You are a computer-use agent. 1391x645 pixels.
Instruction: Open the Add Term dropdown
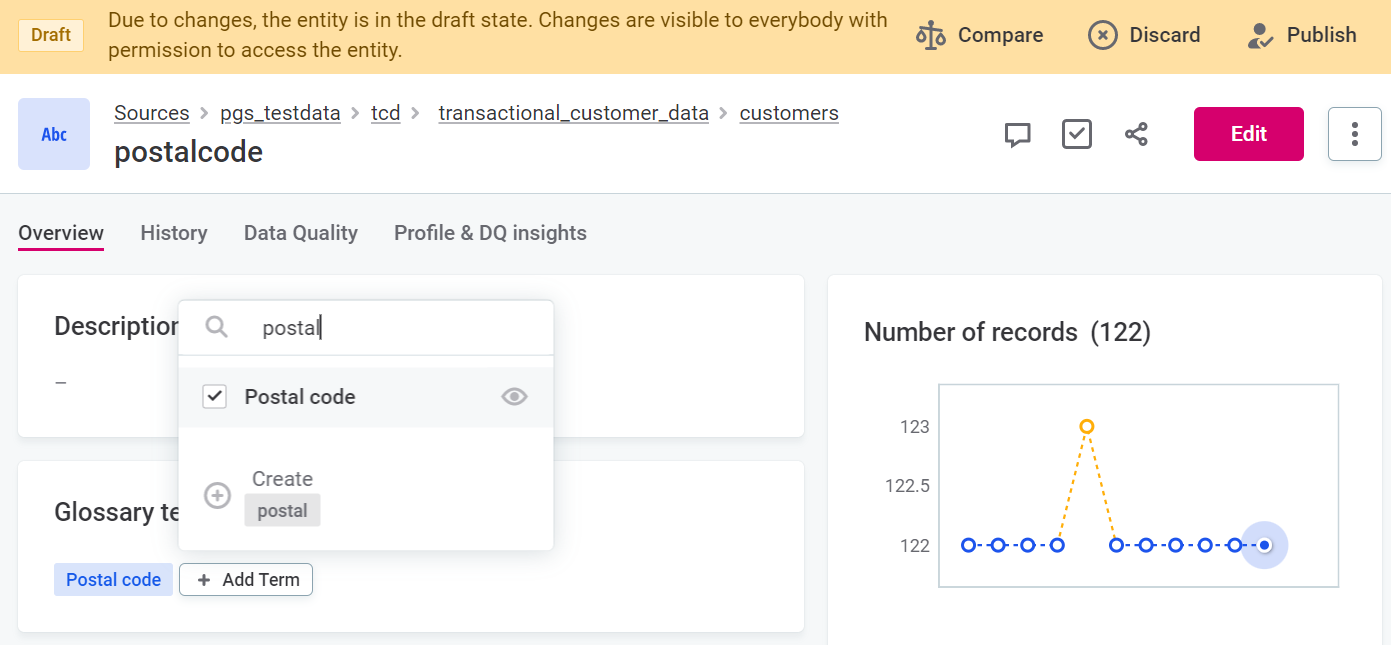pyautogui.click(x=246, y=580)
